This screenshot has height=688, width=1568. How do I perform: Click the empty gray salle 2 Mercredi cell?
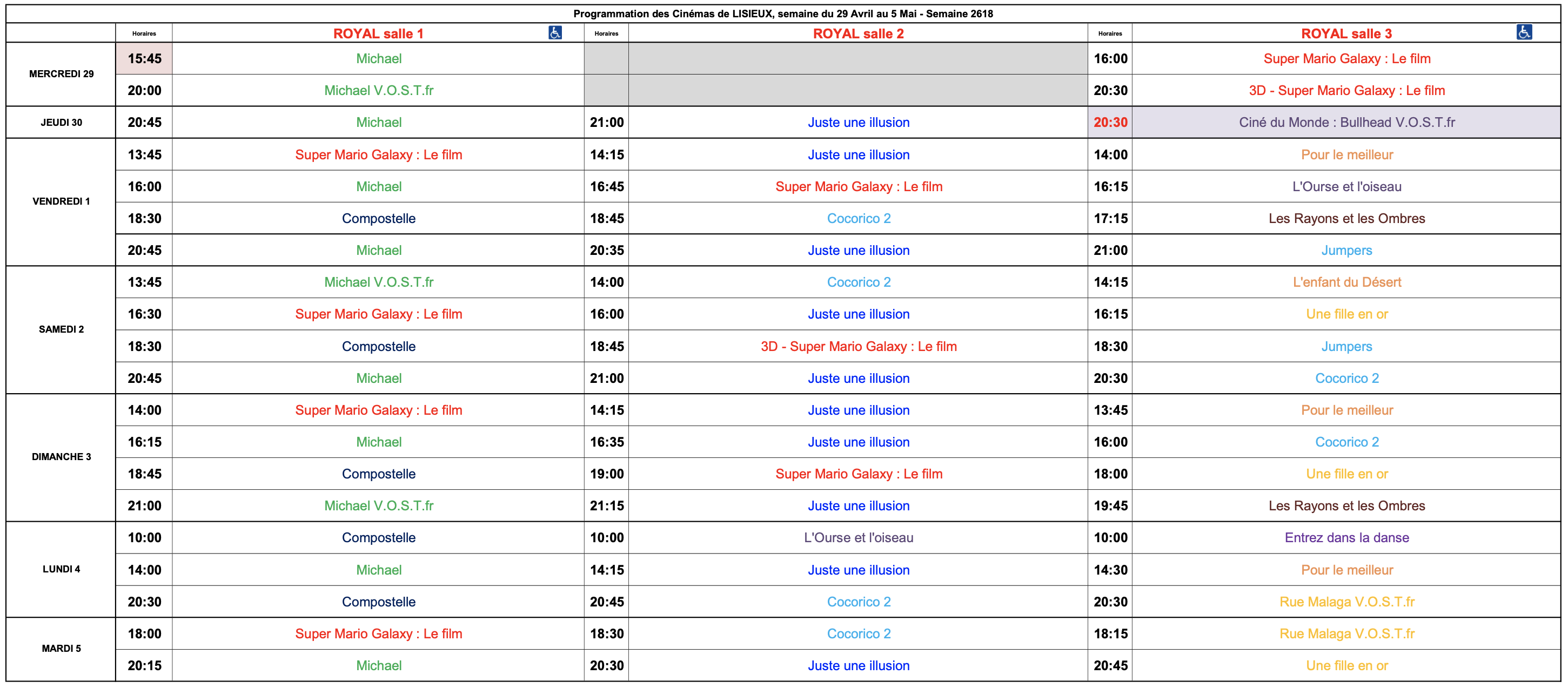point(858,74)
